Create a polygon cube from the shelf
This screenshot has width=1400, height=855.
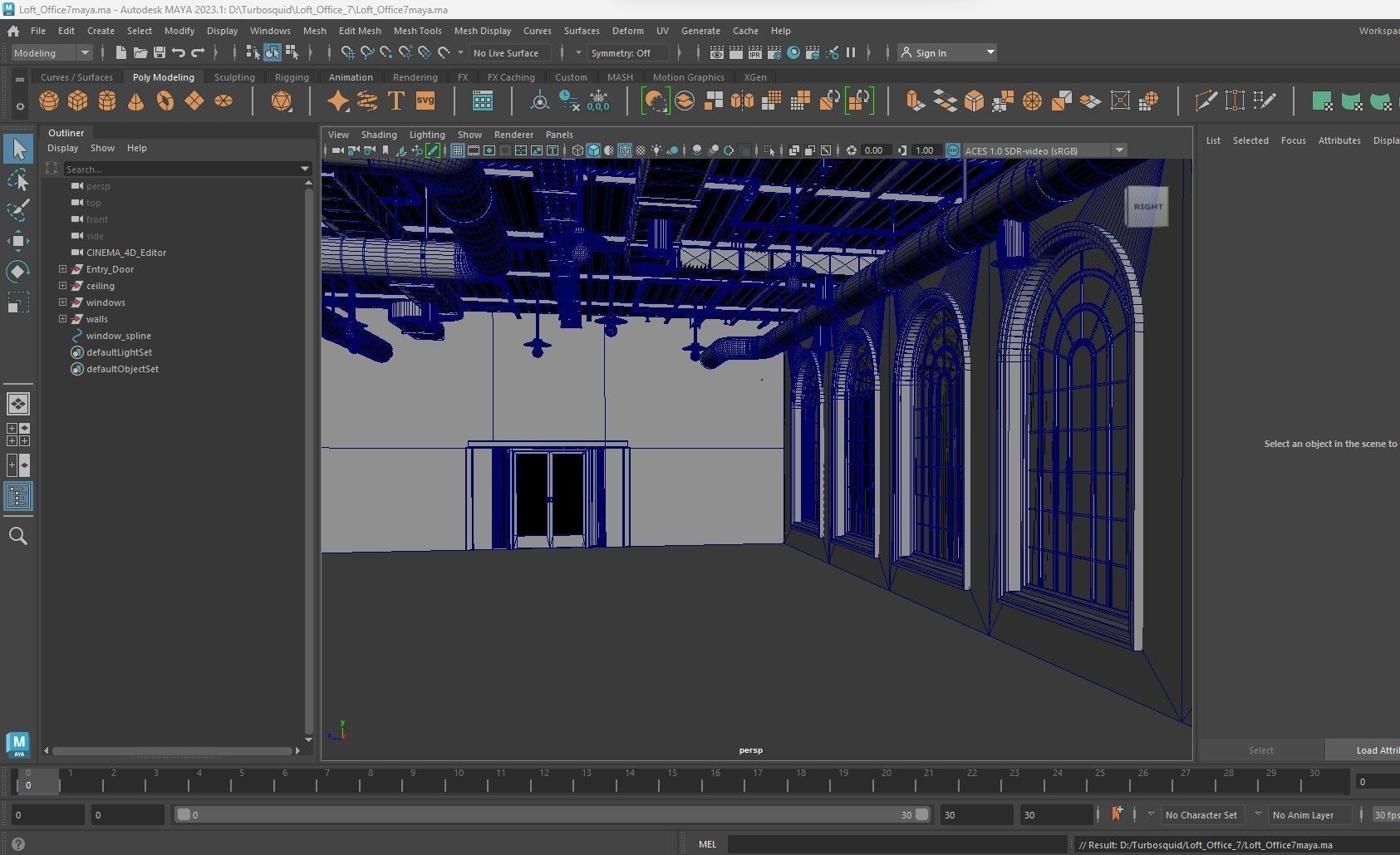pyautogui.click(x=78, y=101)
